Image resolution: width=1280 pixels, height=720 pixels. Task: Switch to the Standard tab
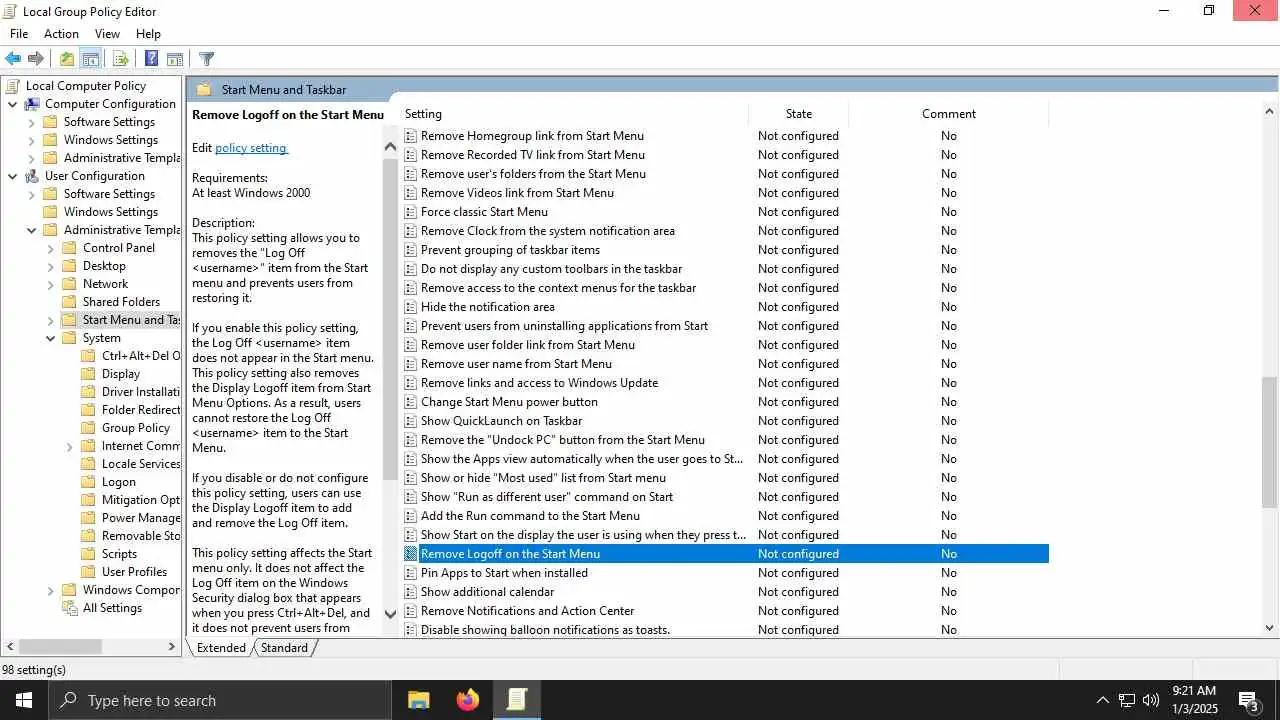pos(284,648)
